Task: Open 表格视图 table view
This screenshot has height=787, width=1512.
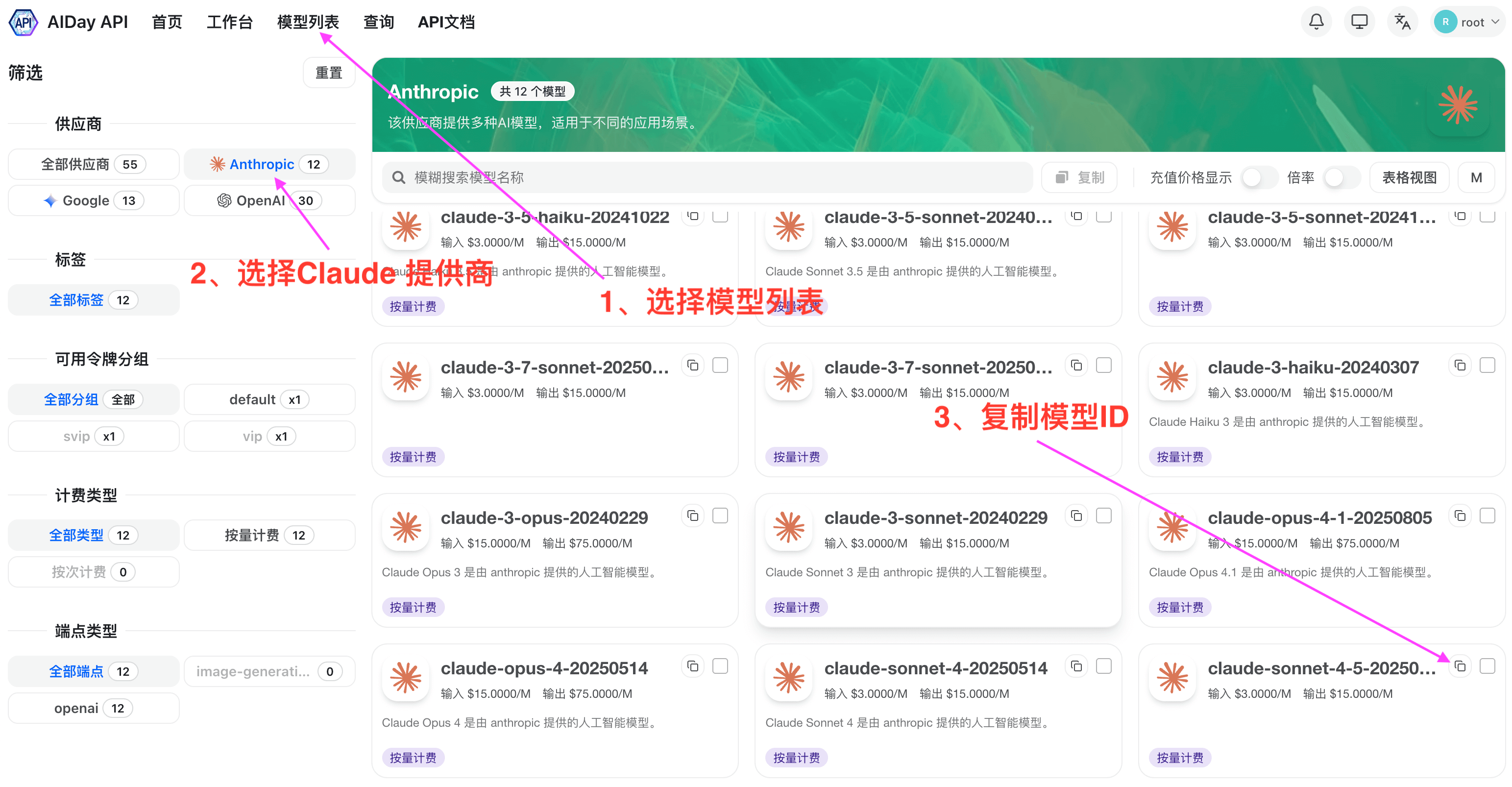Action: point(1409,176)
